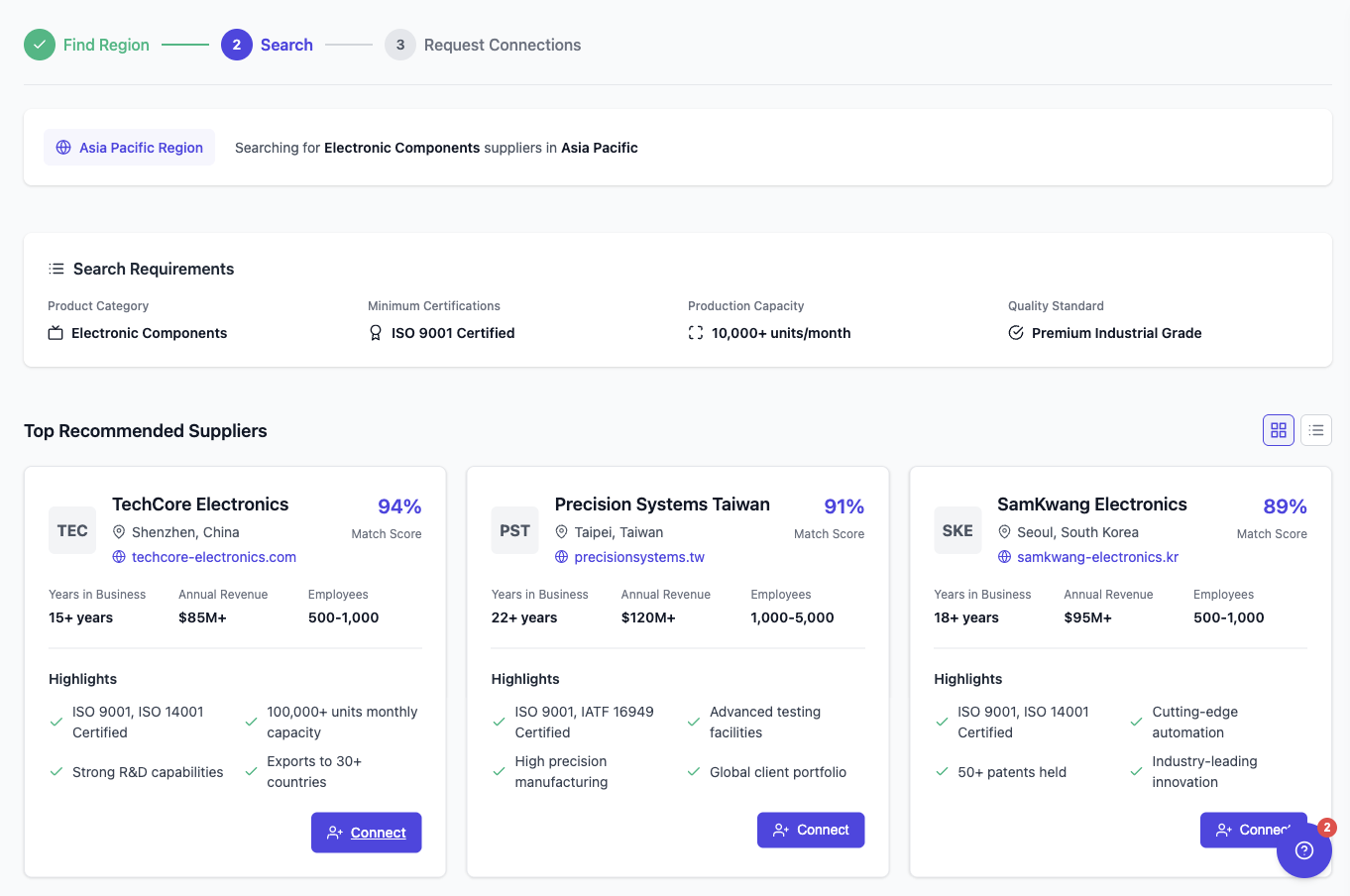Screen dimensions: 1350x896
Task: Click the Asia Pacific Region chip
Action: 129,147
